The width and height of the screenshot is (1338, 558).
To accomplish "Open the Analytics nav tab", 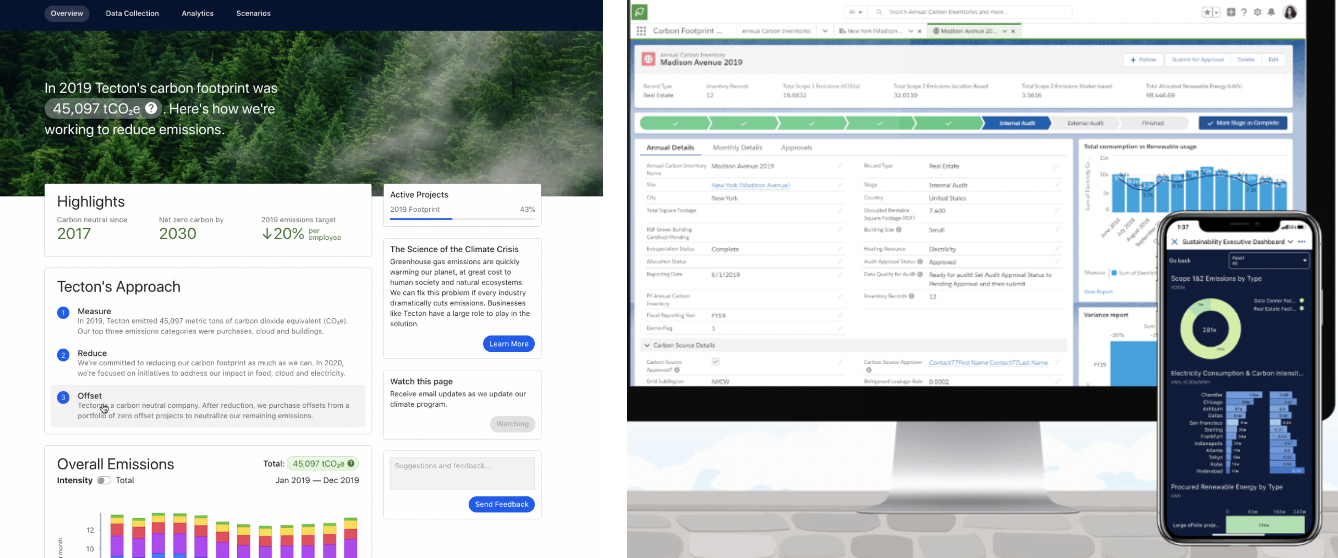I will tap(198, 14).
